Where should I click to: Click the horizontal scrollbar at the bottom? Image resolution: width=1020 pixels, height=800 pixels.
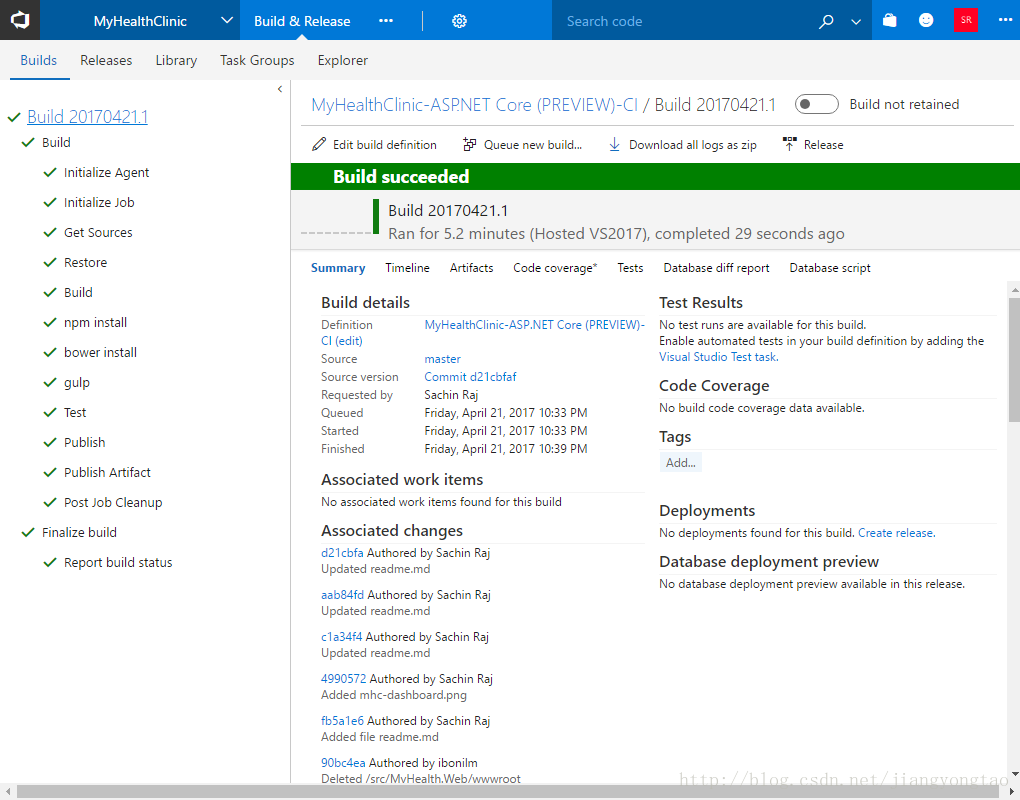(x=509, y=792)
